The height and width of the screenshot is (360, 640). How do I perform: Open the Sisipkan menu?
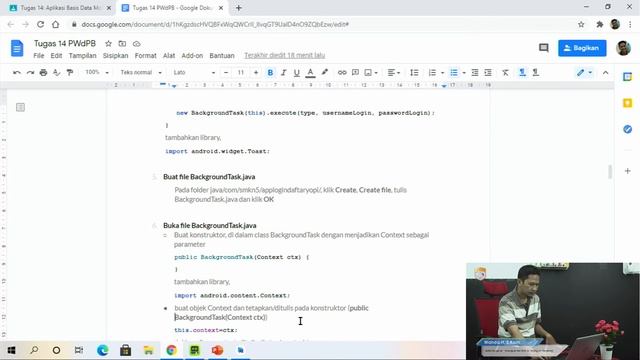coord(116,56)
